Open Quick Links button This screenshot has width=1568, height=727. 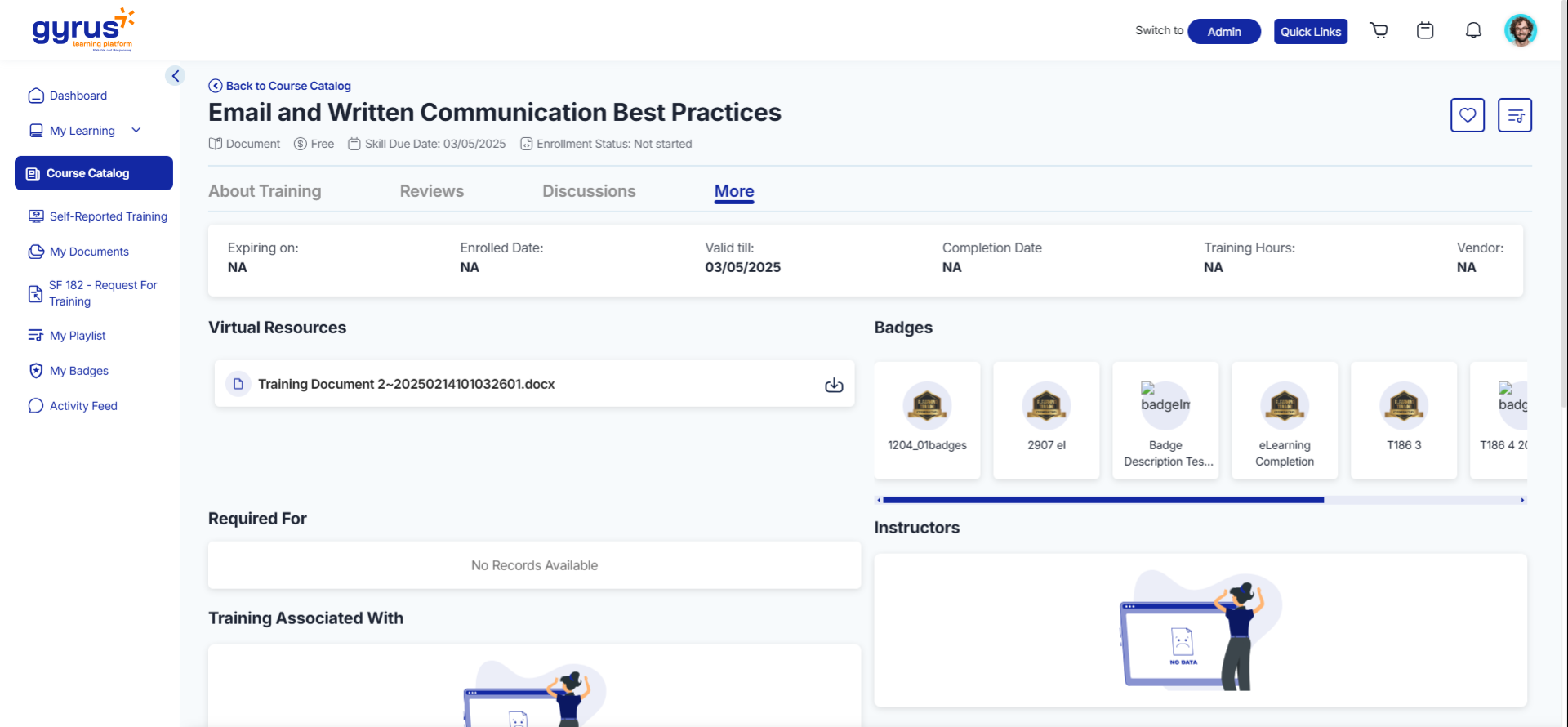click(1310, 32)
